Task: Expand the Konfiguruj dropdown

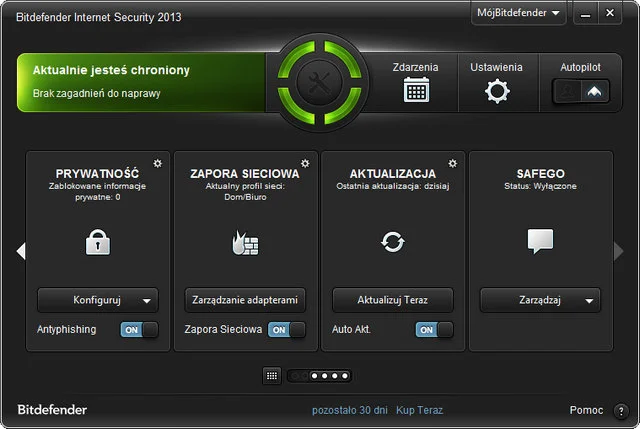Action: (98, 300)
